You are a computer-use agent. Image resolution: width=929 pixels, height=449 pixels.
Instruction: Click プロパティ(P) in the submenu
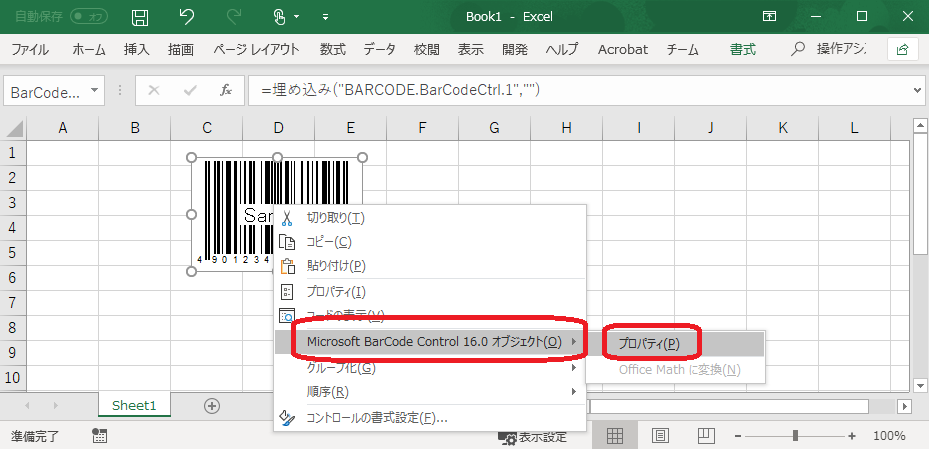[649, 344]
